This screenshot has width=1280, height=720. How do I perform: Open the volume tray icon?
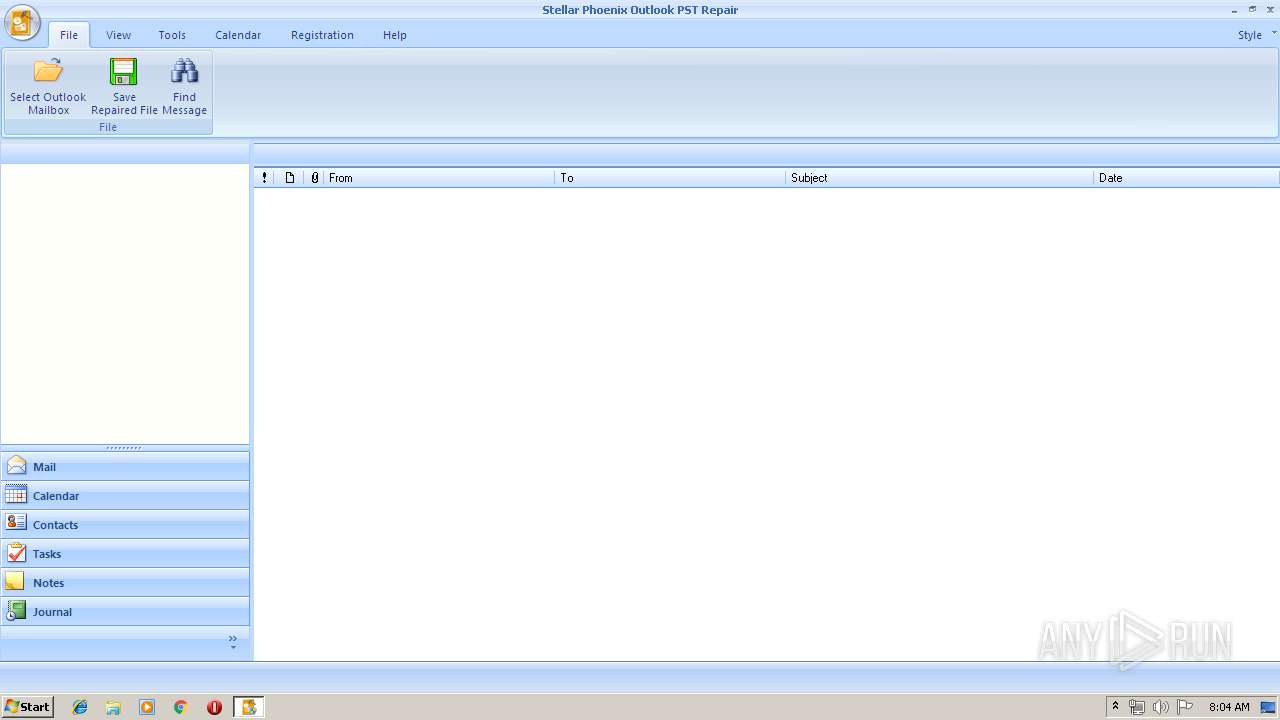(x=1160, y=707)
